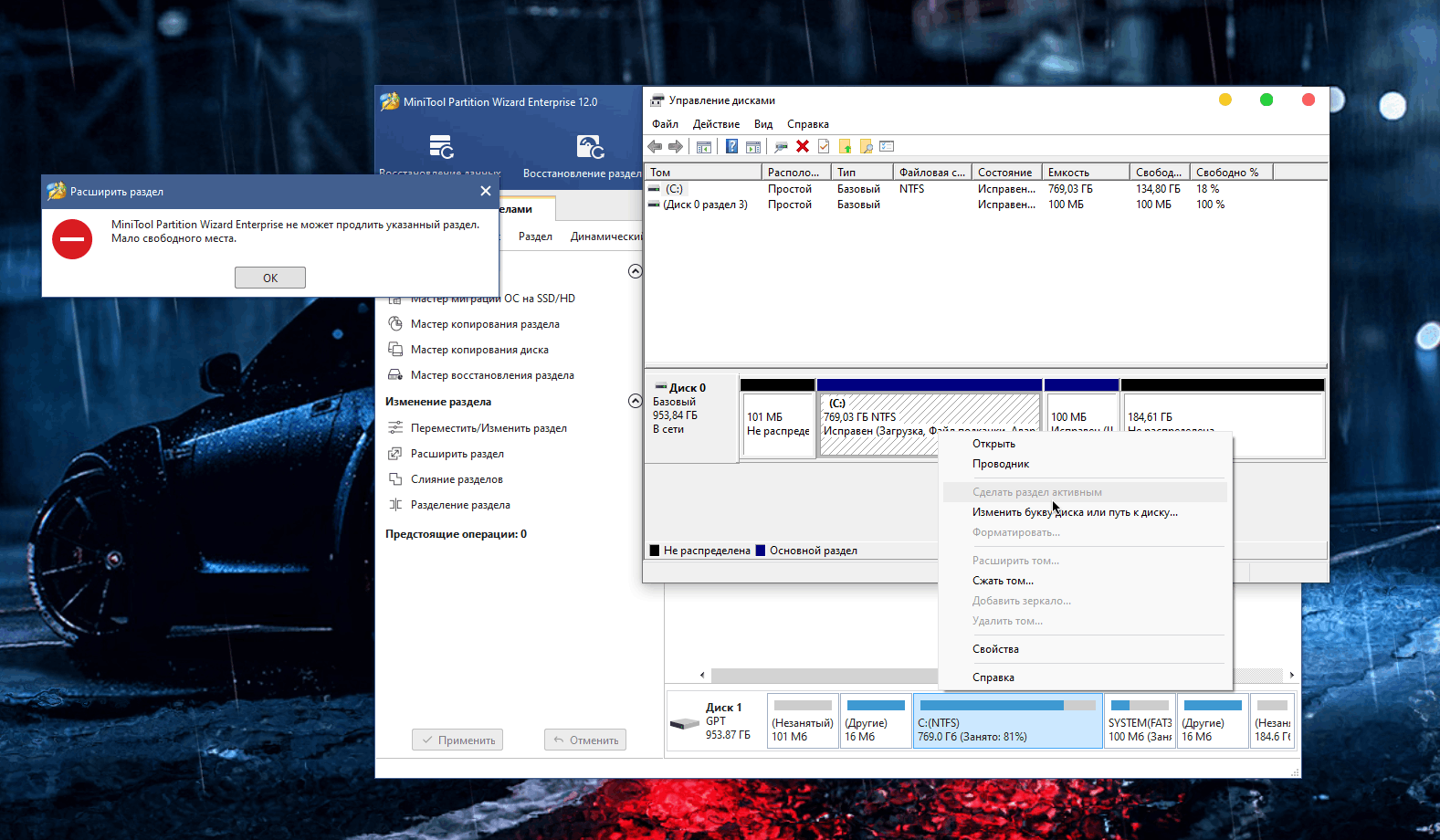Viewport: 1440px width, 840px height.
Task: Choose Свойства in context menu
Action: pyautogui.click(x=1085, y=649)
